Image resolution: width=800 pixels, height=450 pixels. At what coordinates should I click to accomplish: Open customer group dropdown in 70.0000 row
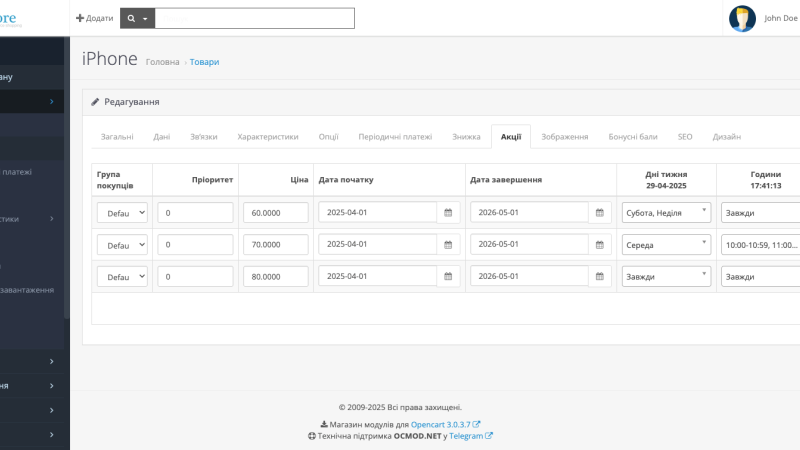[x=122, y=245]
